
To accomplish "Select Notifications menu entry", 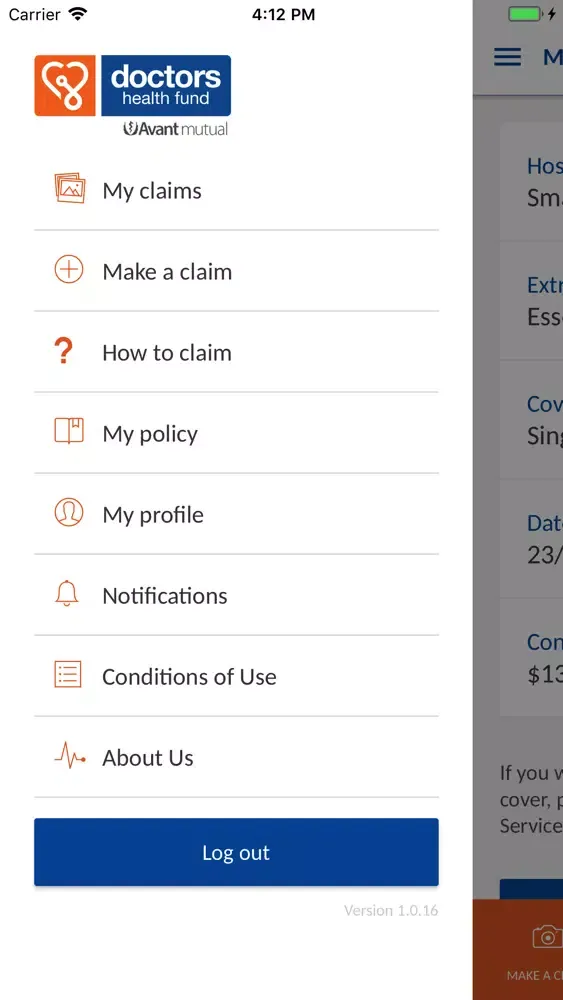I will tap(237, 595).
